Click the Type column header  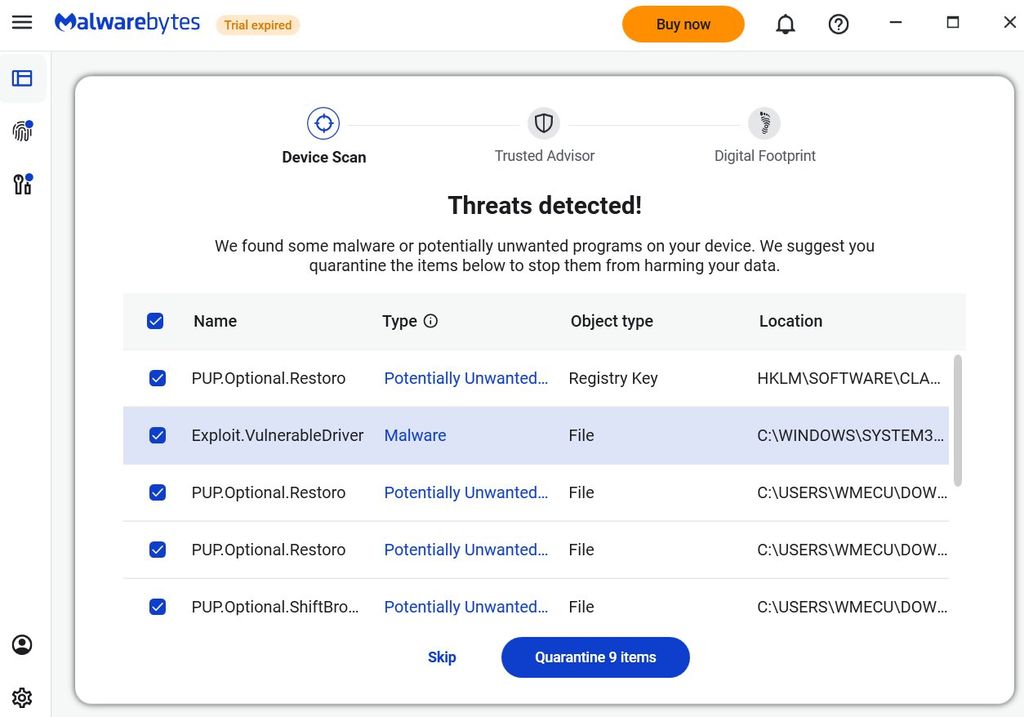coord(399,321)
